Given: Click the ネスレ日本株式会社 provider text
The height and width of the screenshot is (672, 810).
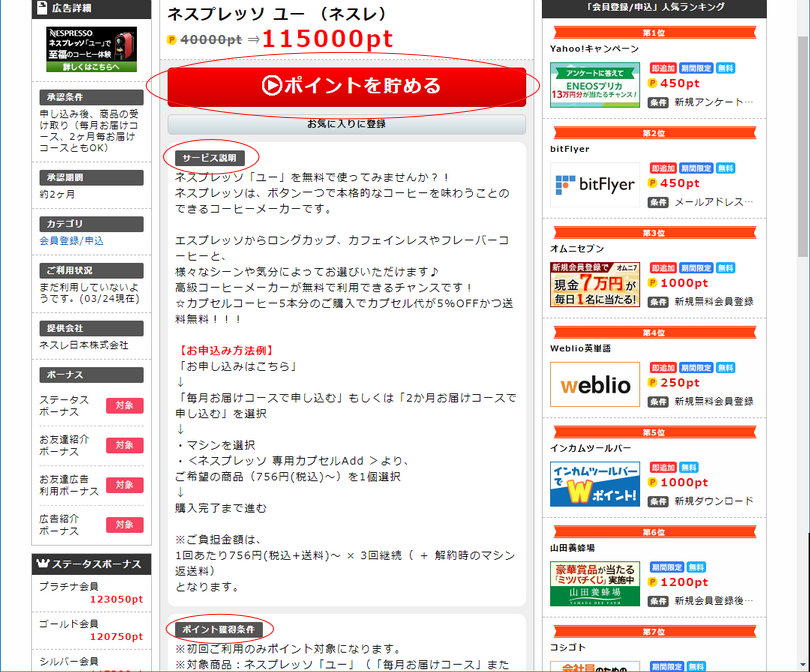Looking at the screenshot, I should (84, 345).
